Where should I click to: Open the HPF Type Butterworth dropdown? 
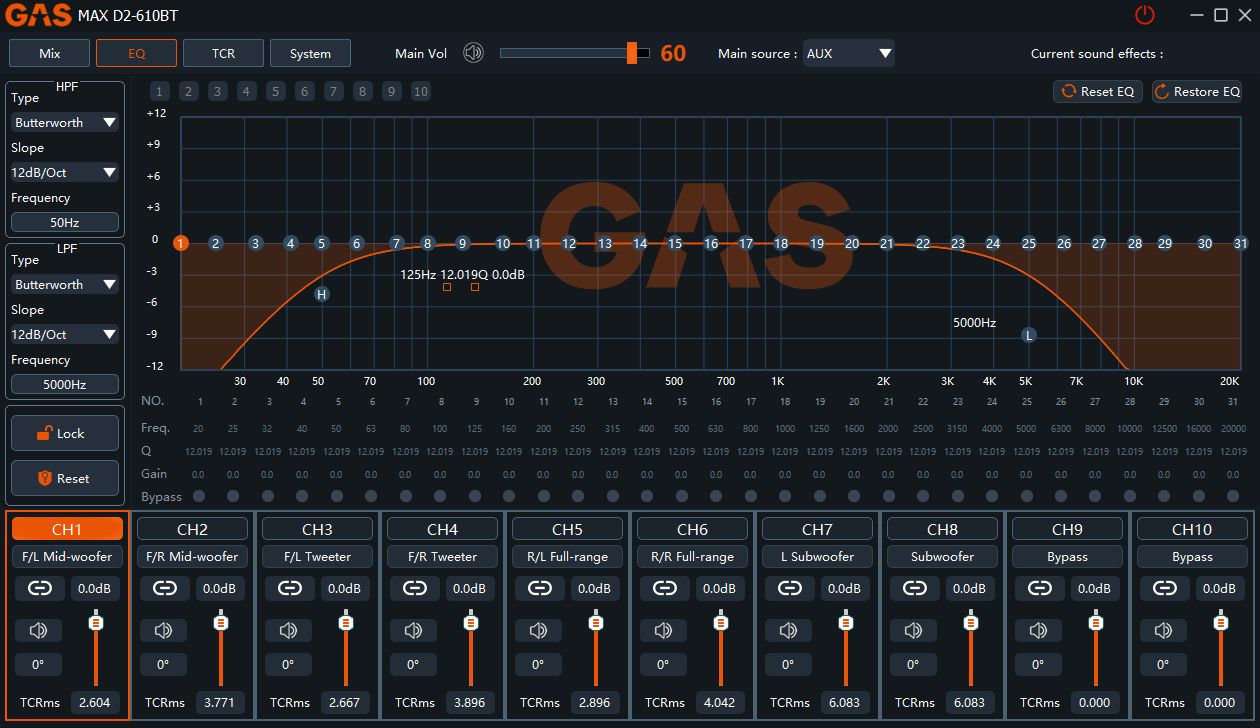tap(65, 122)
